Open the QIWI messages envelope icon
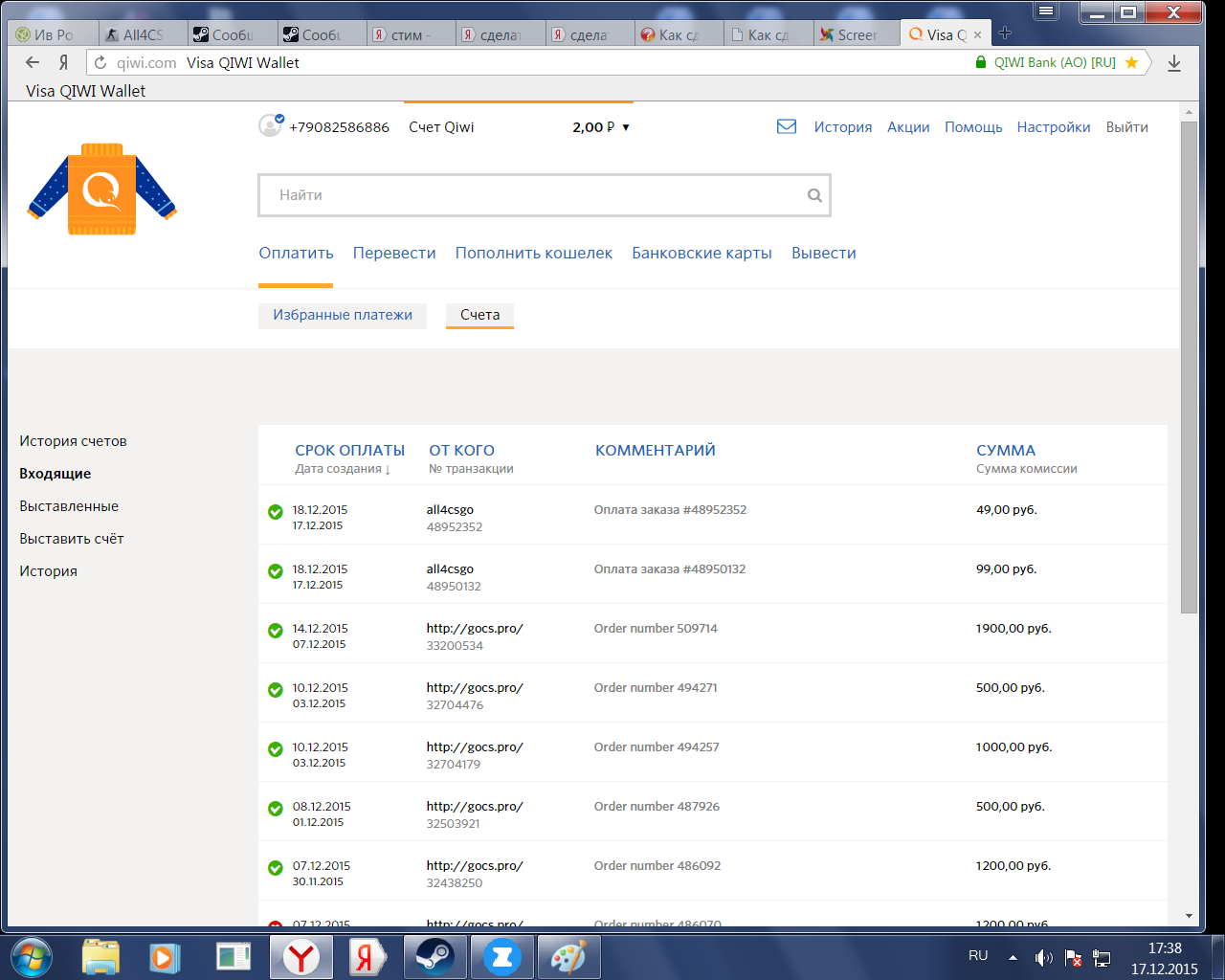This screenshot has width=1225, height=980. tap(787, 126)
